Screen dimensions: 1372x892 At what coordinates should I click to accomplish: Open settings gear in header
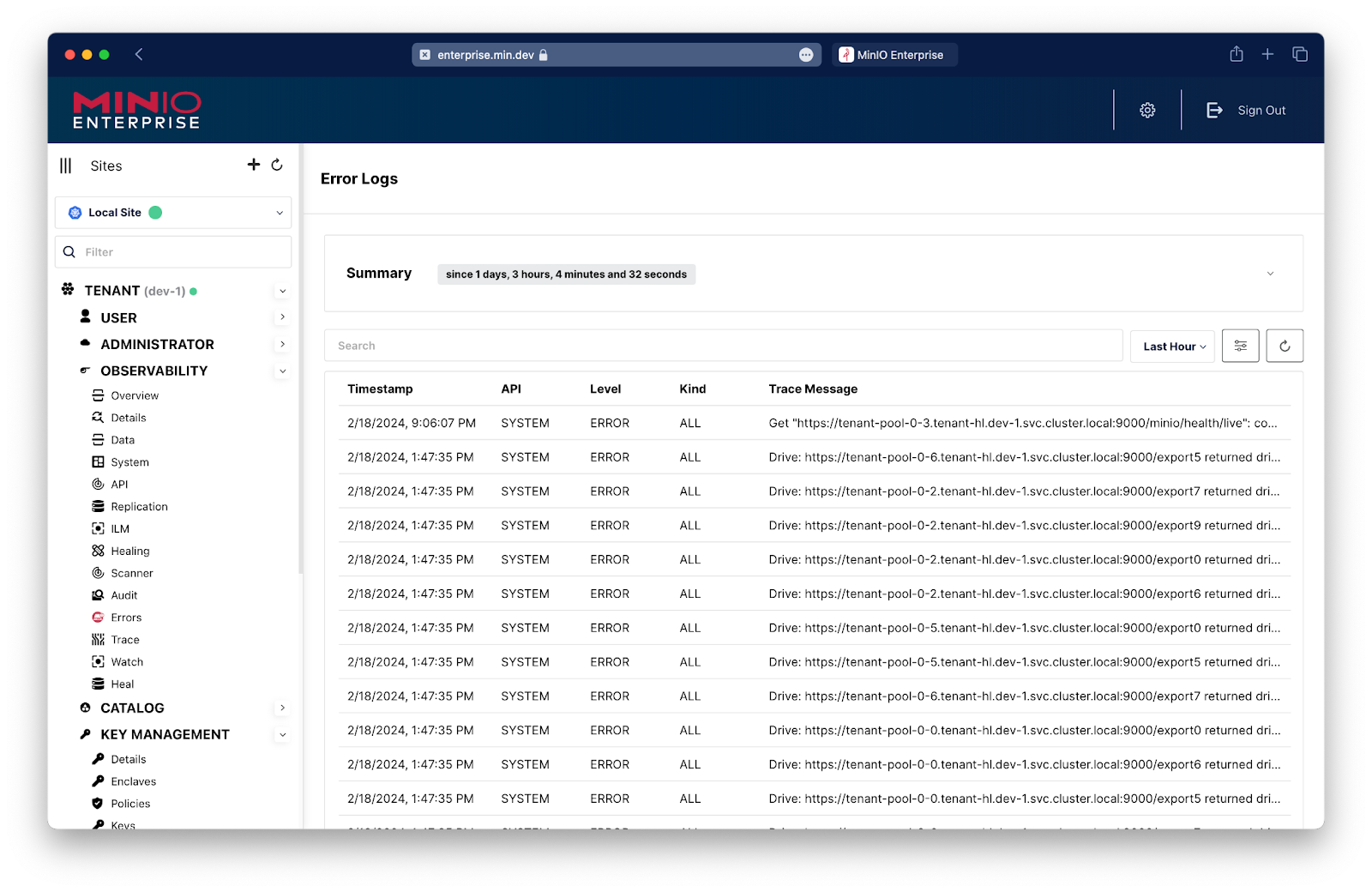pos(1147,111)
